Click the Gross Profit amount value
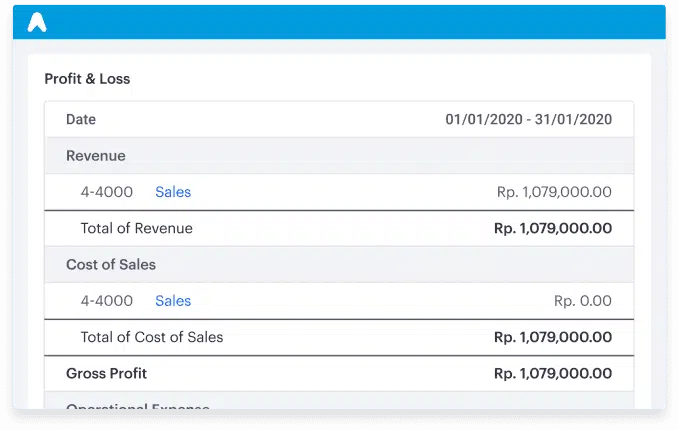The image size is (679, 430). [x=553, y=373]
